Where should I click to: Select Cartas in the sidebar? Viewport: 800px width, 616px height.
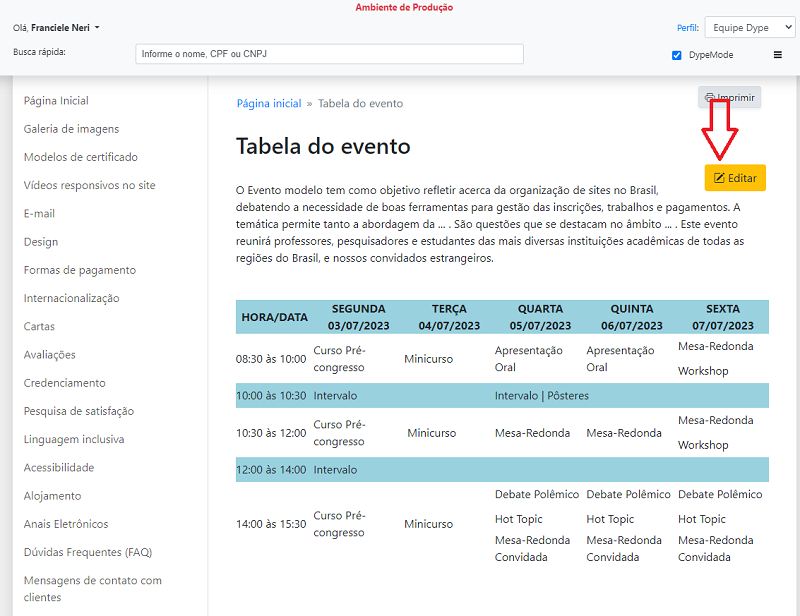tap(39, 327)
